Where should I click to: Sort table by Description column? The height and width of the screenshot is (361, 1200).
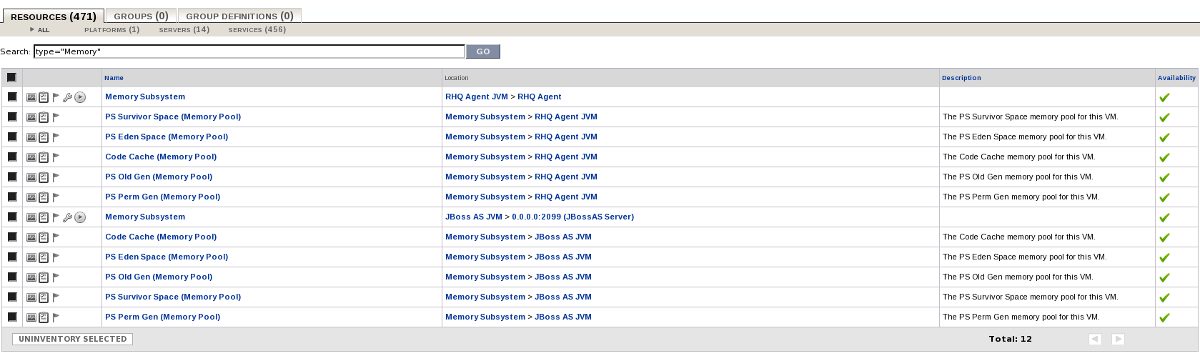(961, 77)
